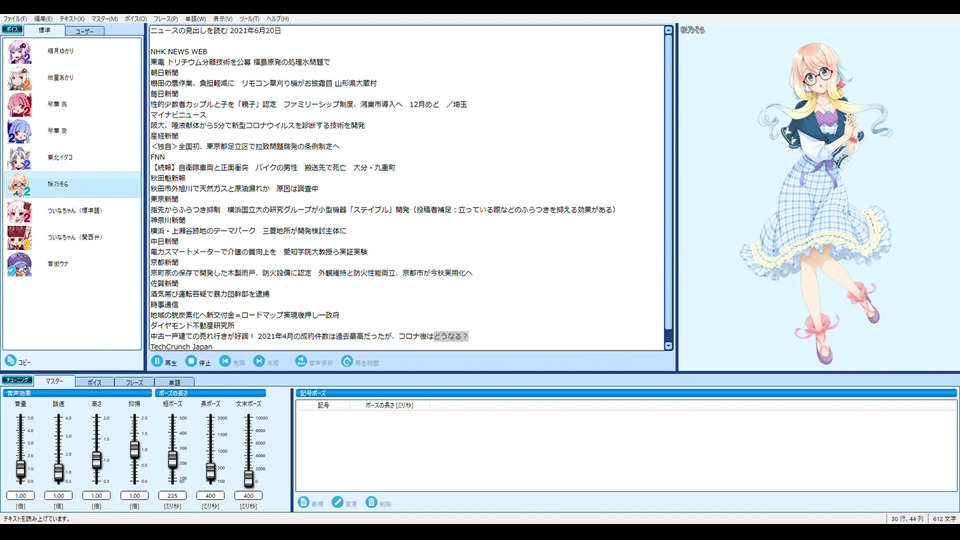Viewport: 960px width, 540px height.
Task: Select the マスター tuning tab
Action: click(54, 381)
